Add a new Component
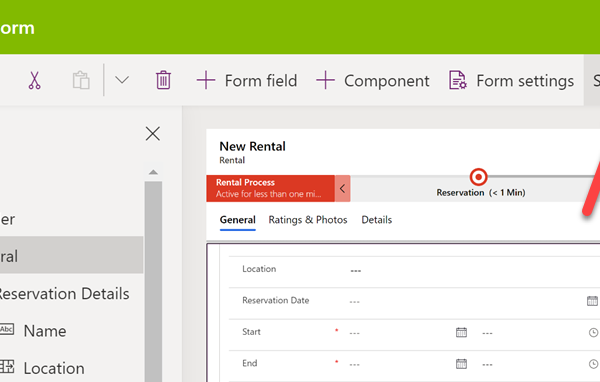The height and width of the screenshot is (382, 600). click(x=373, y=80)
